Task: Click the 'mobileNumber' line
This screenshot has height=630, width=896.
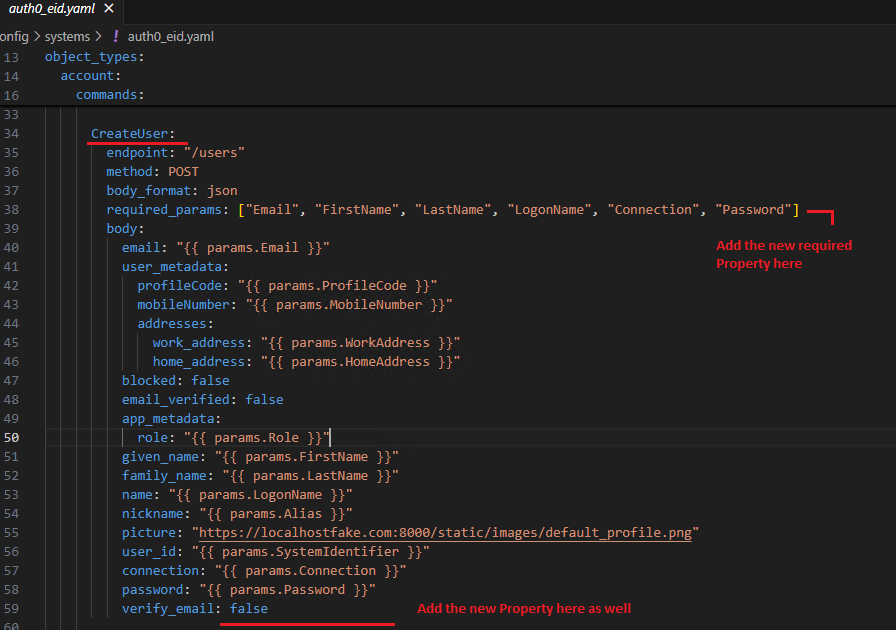Action: click(x=294, y=304)
